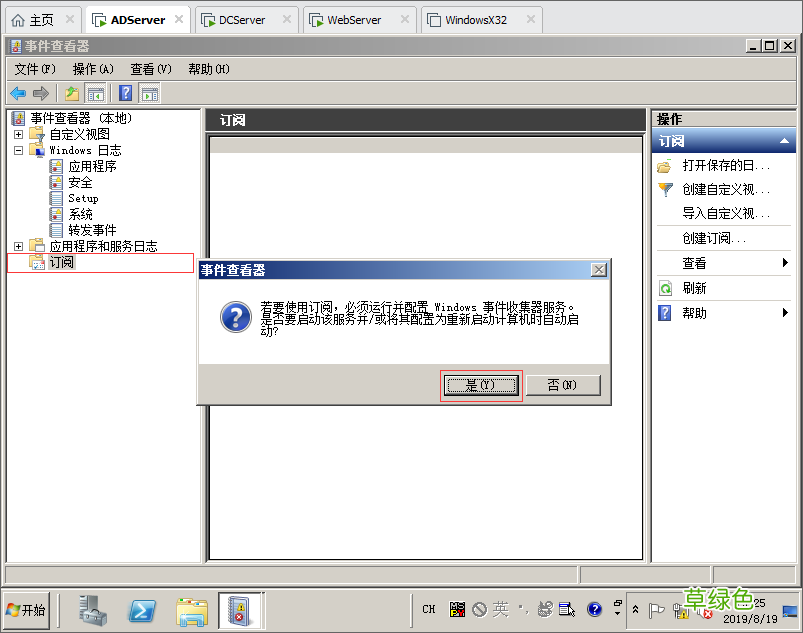Click the Forward navigation arrow
The image size is (803, 633).
[x=40, y=93]
